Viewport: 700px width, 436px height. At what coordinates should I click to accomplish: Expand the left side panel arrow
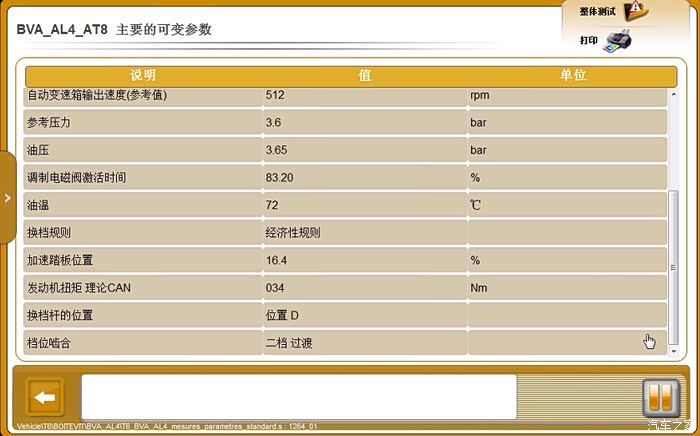point(7,198)
